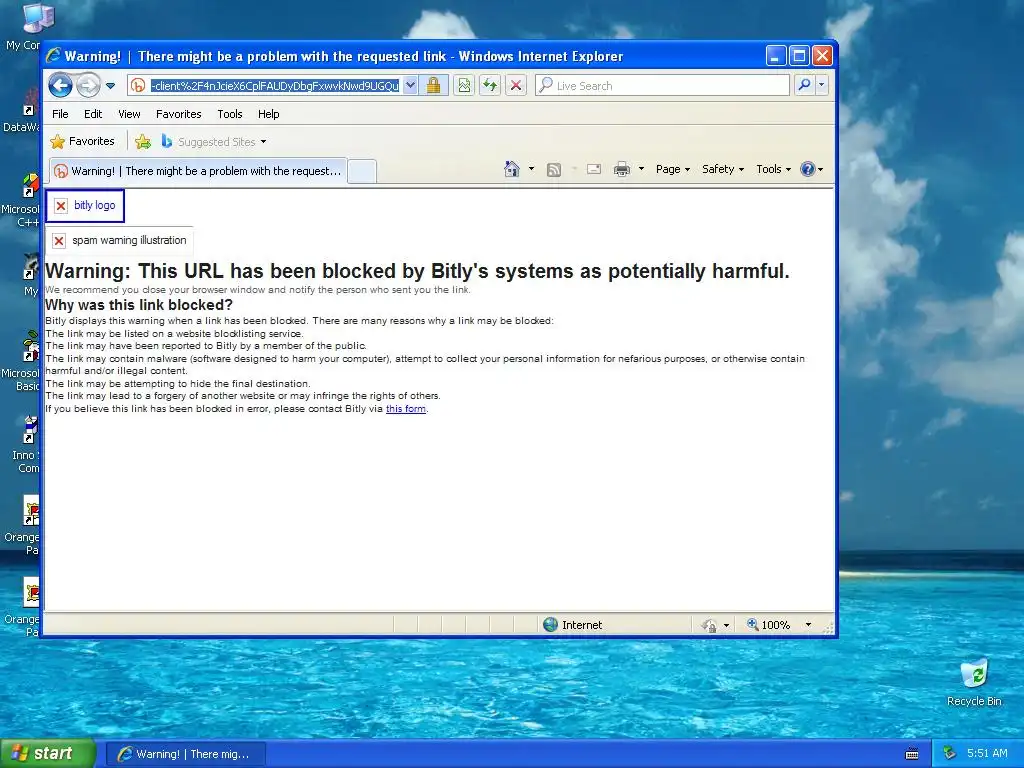Click the Read Mail icon
The height and width of the screenshot is (768, 1024).
pos(594,170)
